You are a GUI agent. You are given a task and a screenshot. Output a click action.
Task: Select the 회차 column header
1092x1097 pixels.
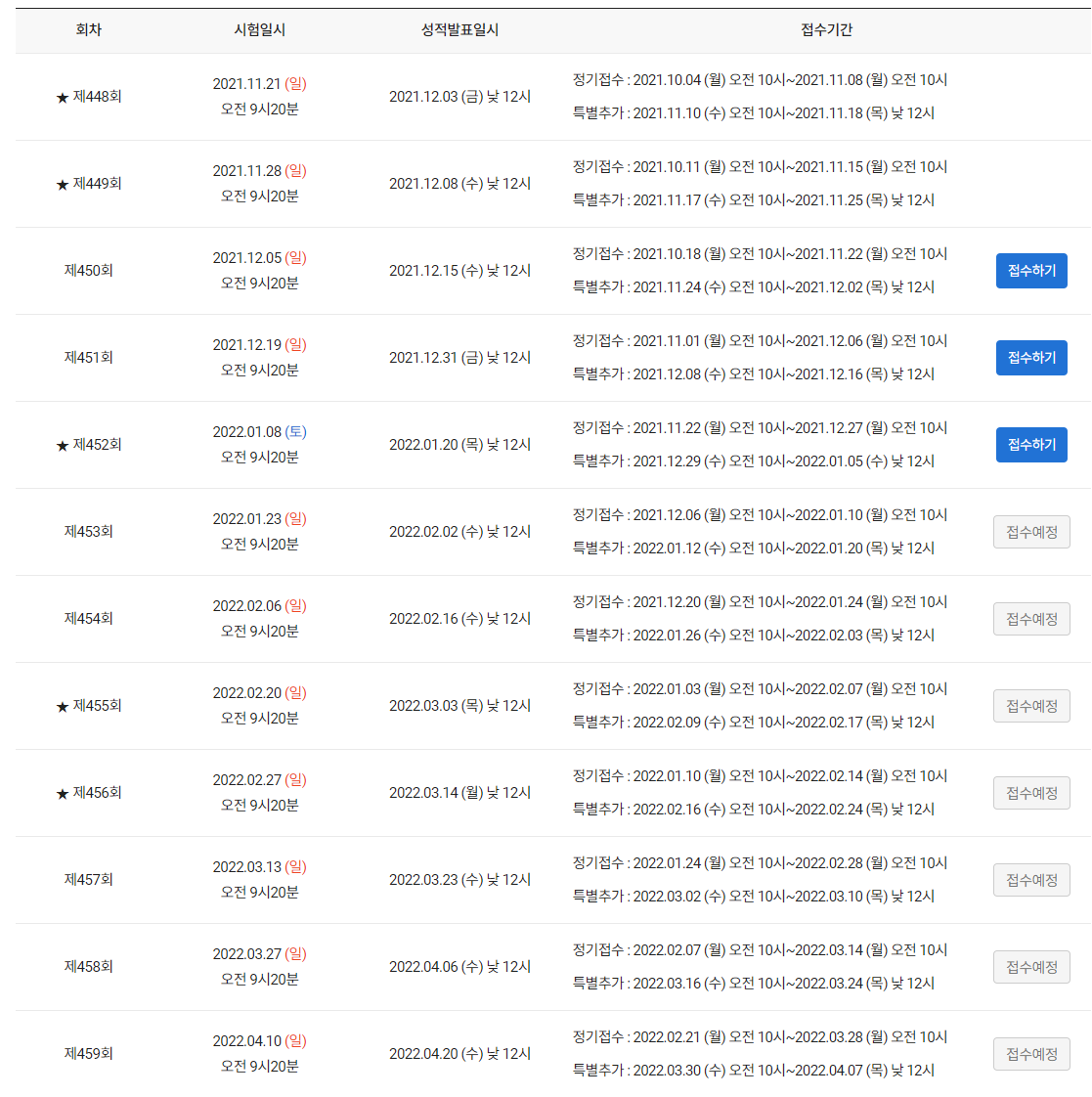click(89, 30)
